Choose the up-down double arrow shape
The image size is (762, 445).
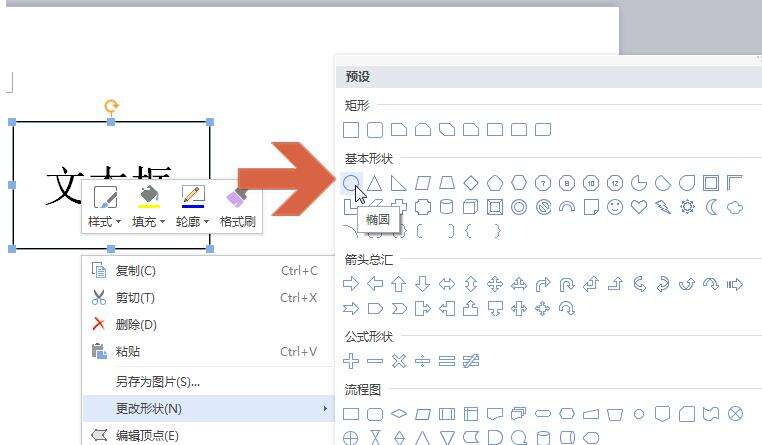pos(471,284)
